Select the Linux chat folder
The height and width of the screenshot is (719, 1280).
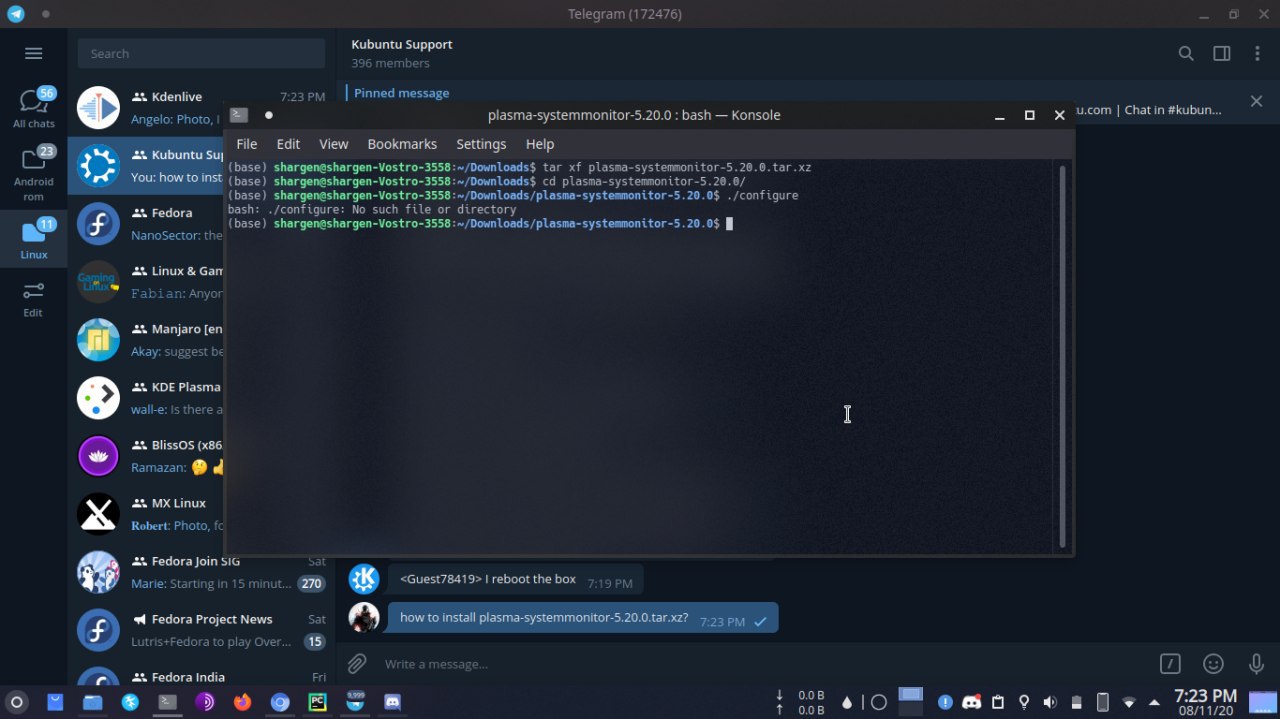(33, 238)
